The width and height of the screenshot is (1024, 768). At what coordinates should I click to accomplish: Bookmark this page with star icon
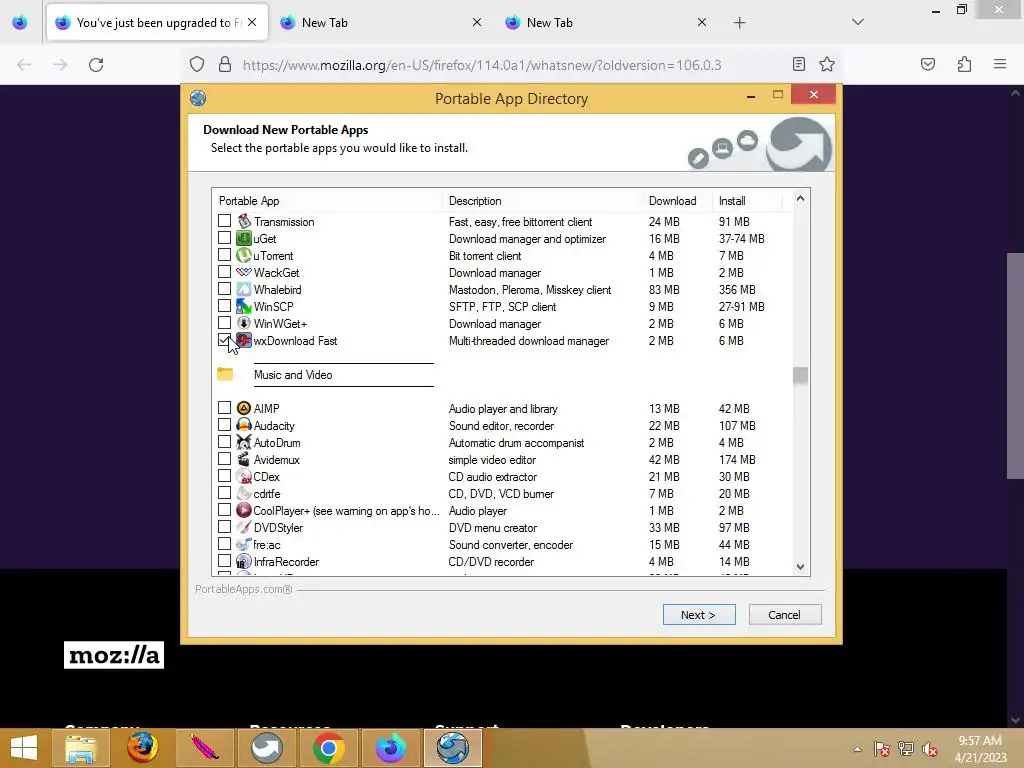click(x=827, y=64)
